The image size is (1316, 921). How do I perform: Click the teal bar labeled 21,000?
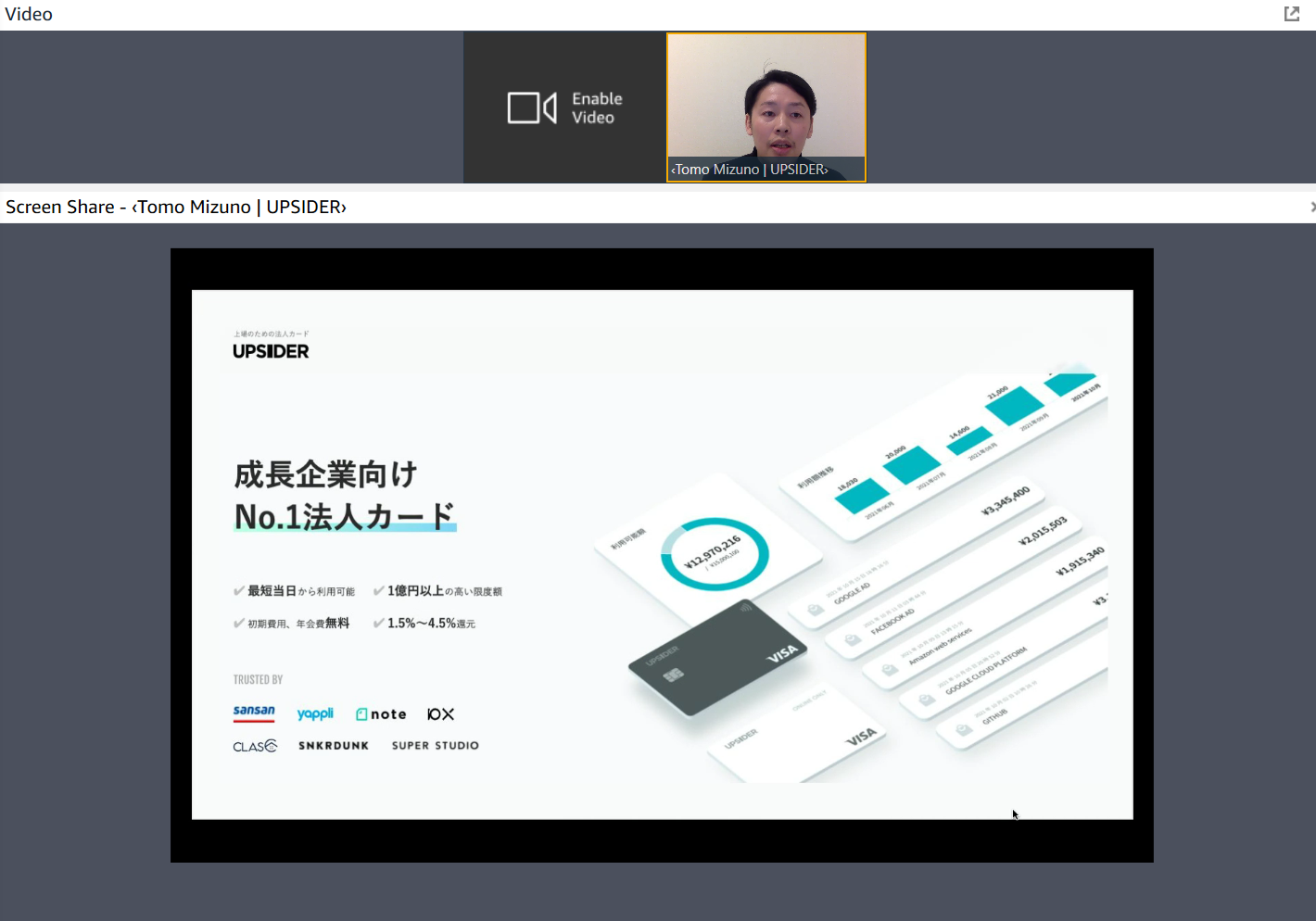click(1014, 405)
